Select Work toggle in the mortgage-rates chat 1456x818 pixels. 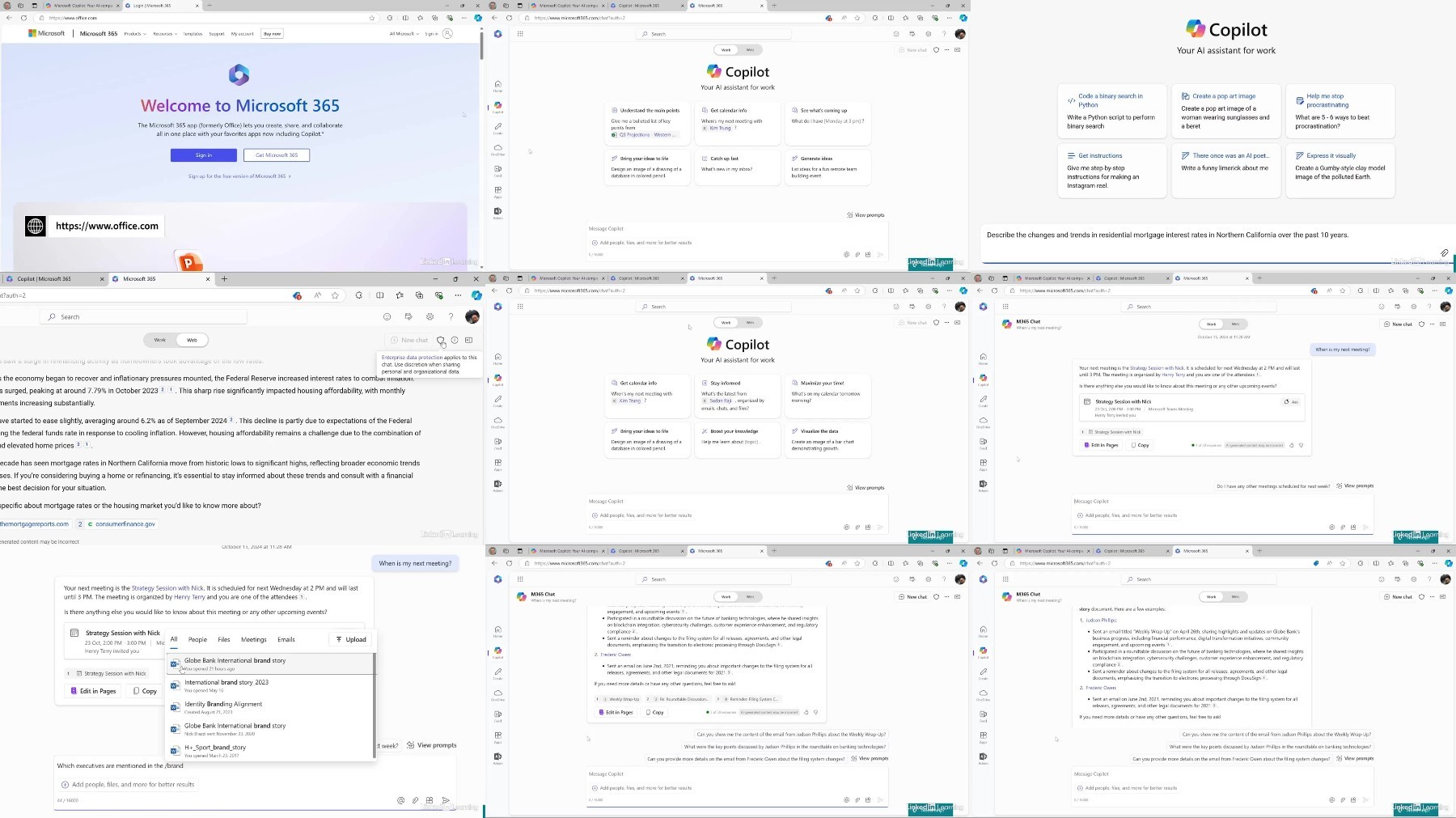[x=160, y=341]
